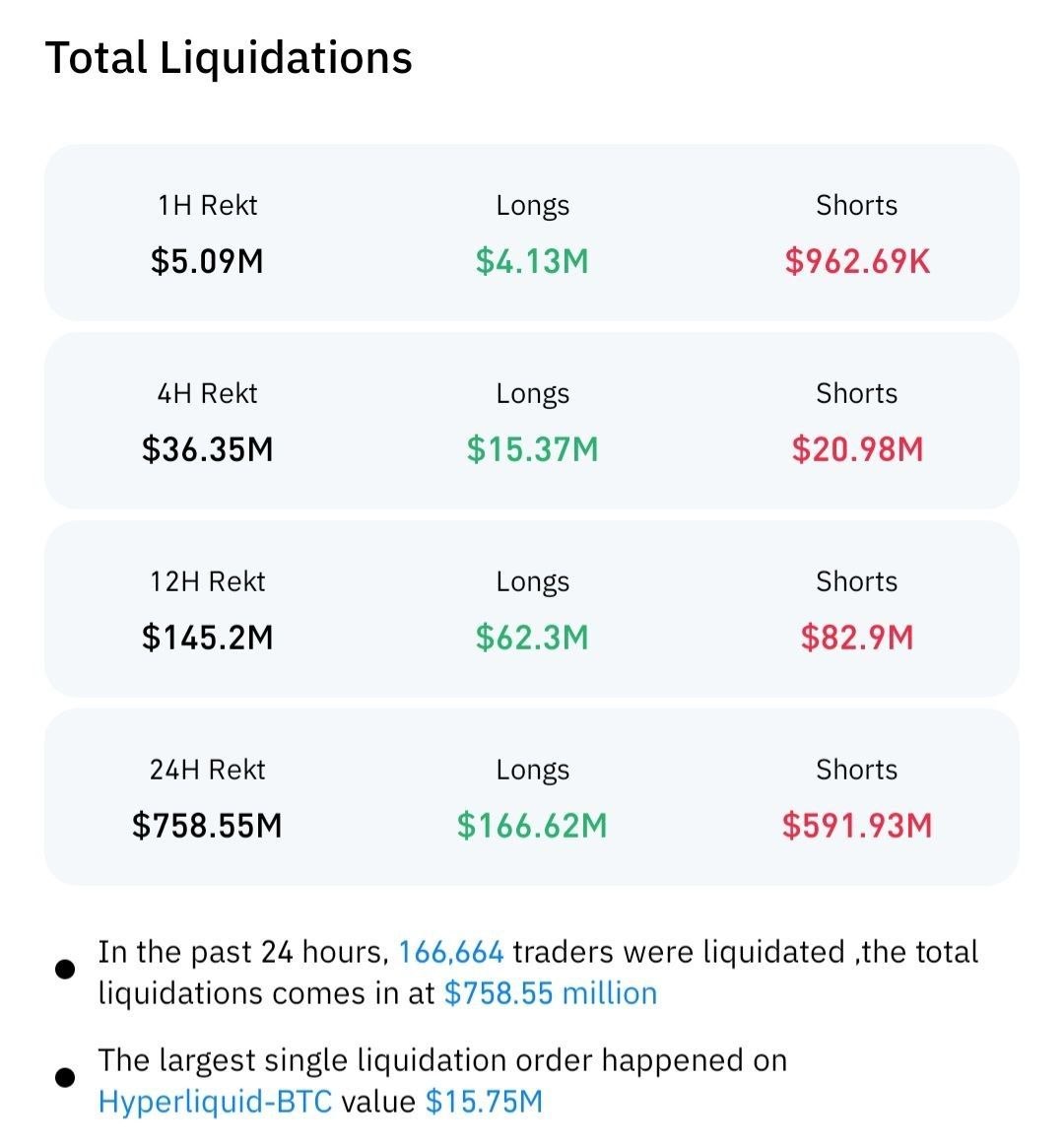Click the 12H Shorts value $82.9M
This screenshot has height=1147, width=1064.
(x=857, y=638)
